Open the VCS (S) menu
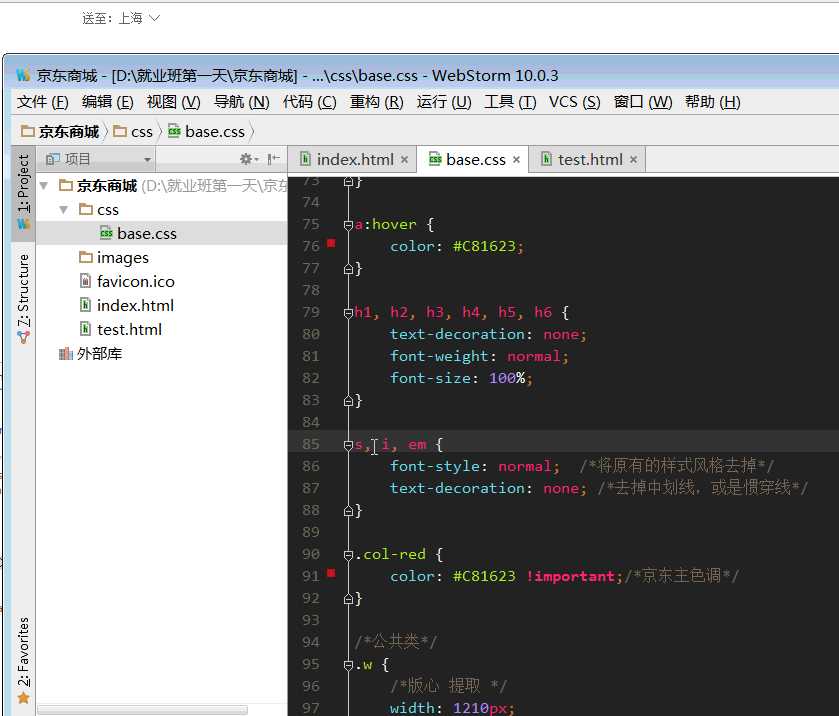The height and width of the screenshot is (716, 839). click(x=574, y=102)
